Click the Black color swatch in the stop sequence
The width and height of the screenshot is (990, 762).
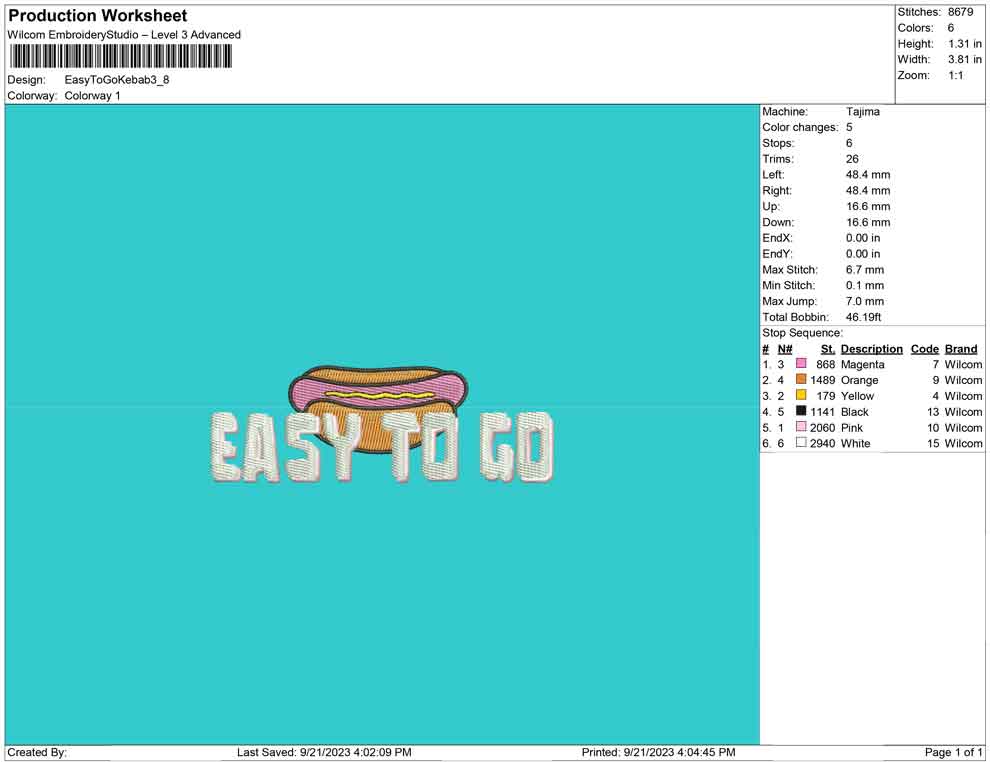tap(801, 411)
